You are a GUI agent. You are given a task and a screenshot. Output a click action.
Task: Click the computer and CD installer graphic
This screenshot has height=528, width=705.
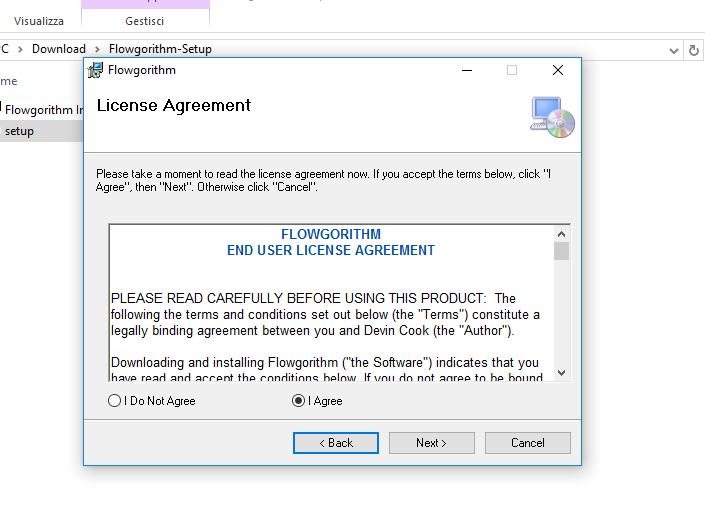[553, 116]
